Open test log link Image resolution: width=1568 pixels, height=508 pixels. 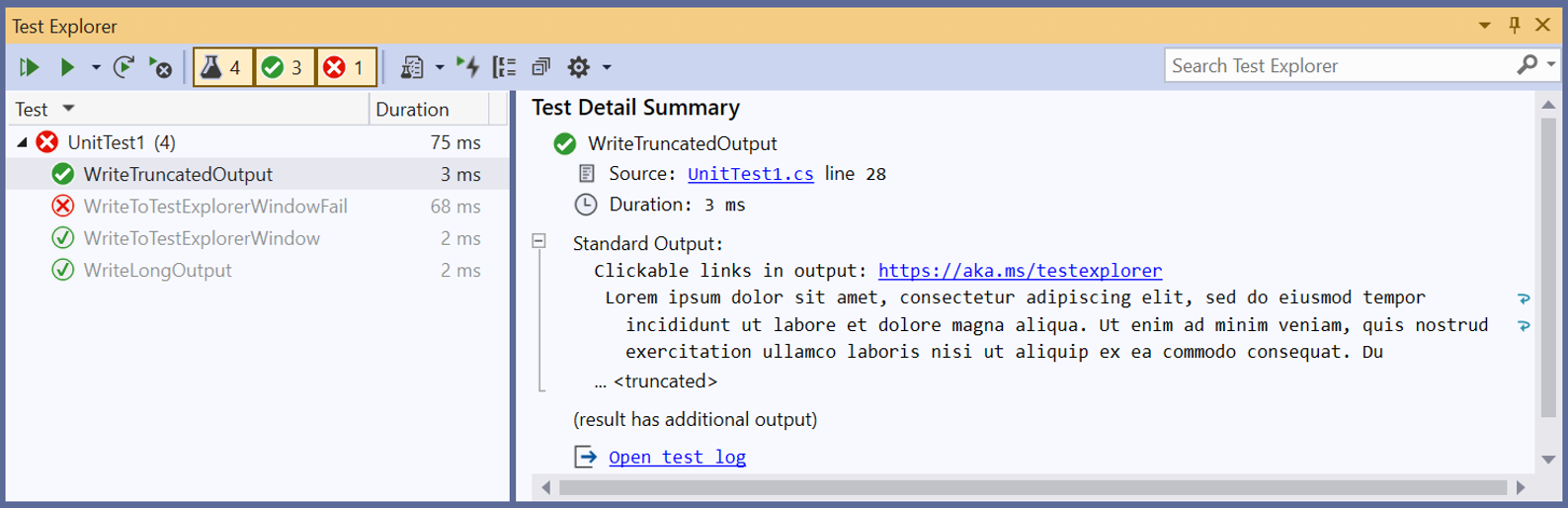(x=677, y=457)
